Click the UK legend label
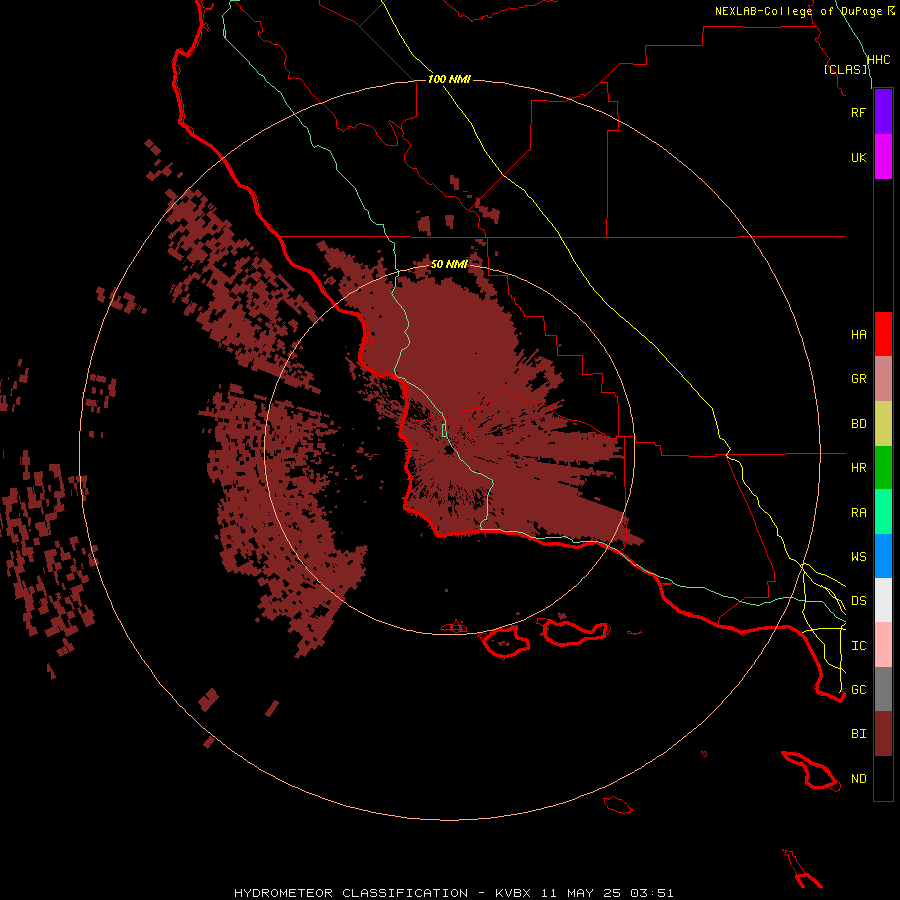This screenshot has width=900, height=900. (858, 157)
